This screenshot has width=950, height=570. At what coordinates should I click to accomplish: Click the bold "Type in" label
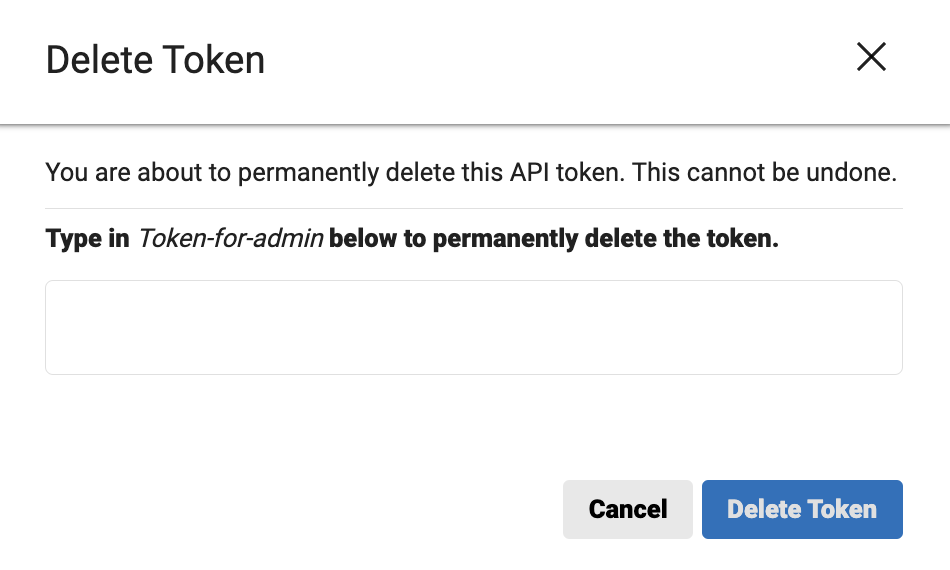tap(87, 240)
